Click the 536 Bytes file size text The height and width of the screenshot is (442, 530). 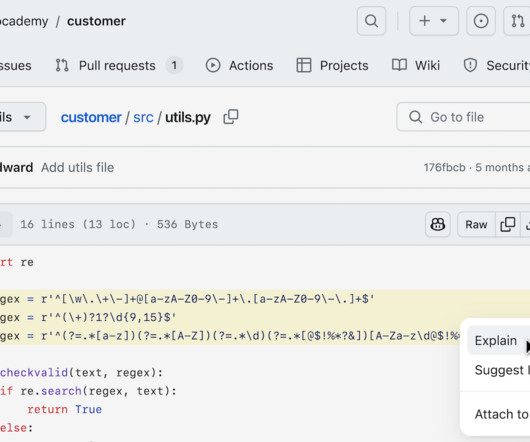[187, 224]
